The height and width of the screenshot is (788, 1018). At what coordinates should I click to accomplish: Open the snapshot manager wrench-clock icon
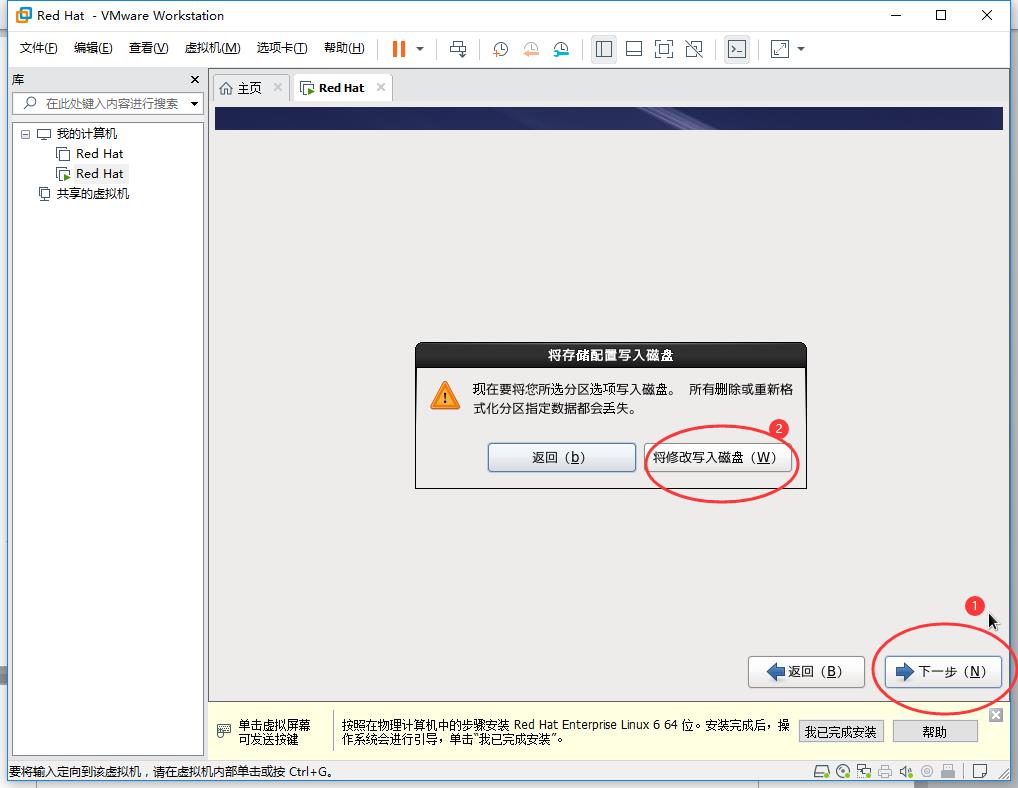[561, 49]
